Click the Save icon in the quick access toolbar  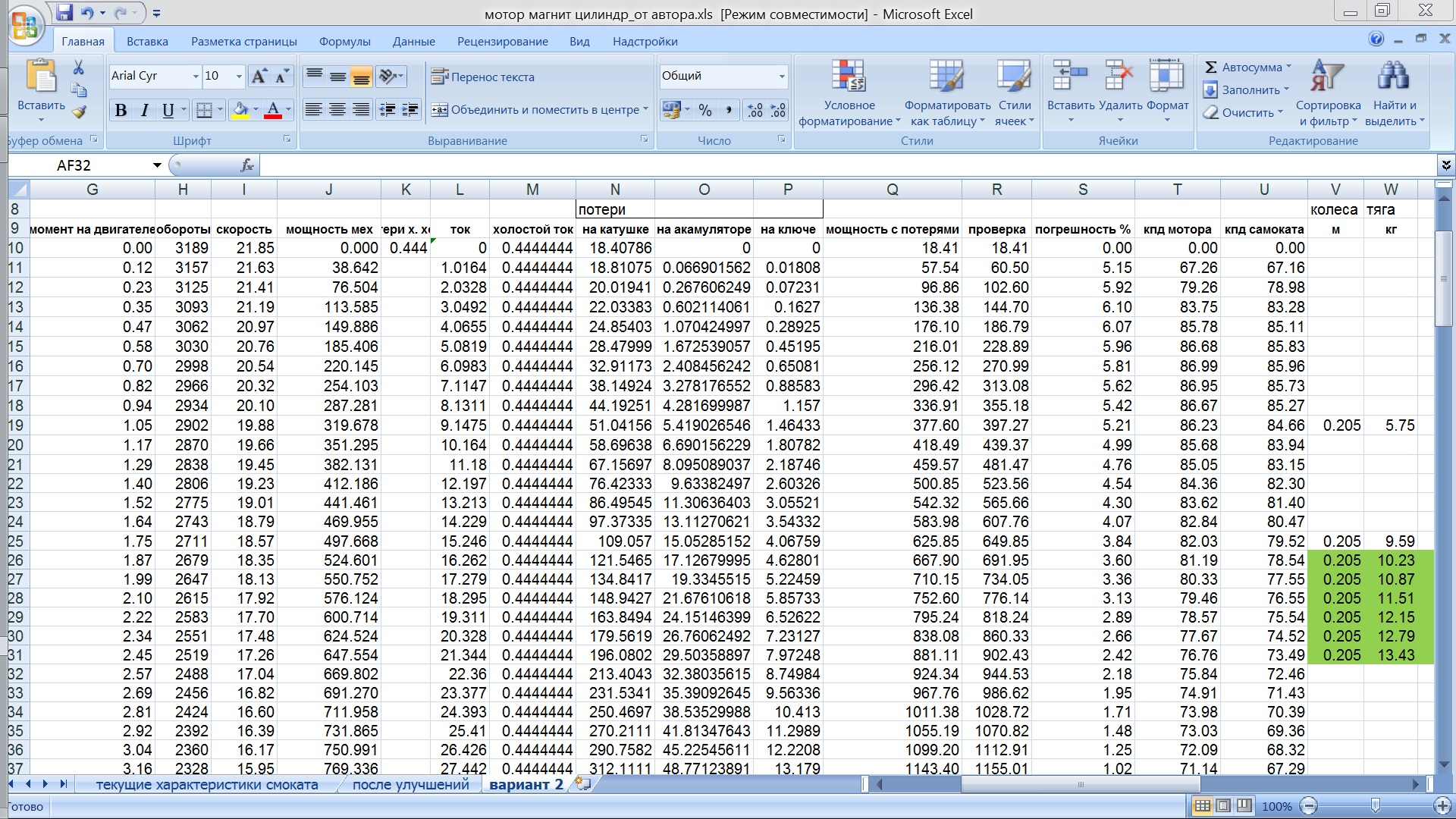click(64, 13)
